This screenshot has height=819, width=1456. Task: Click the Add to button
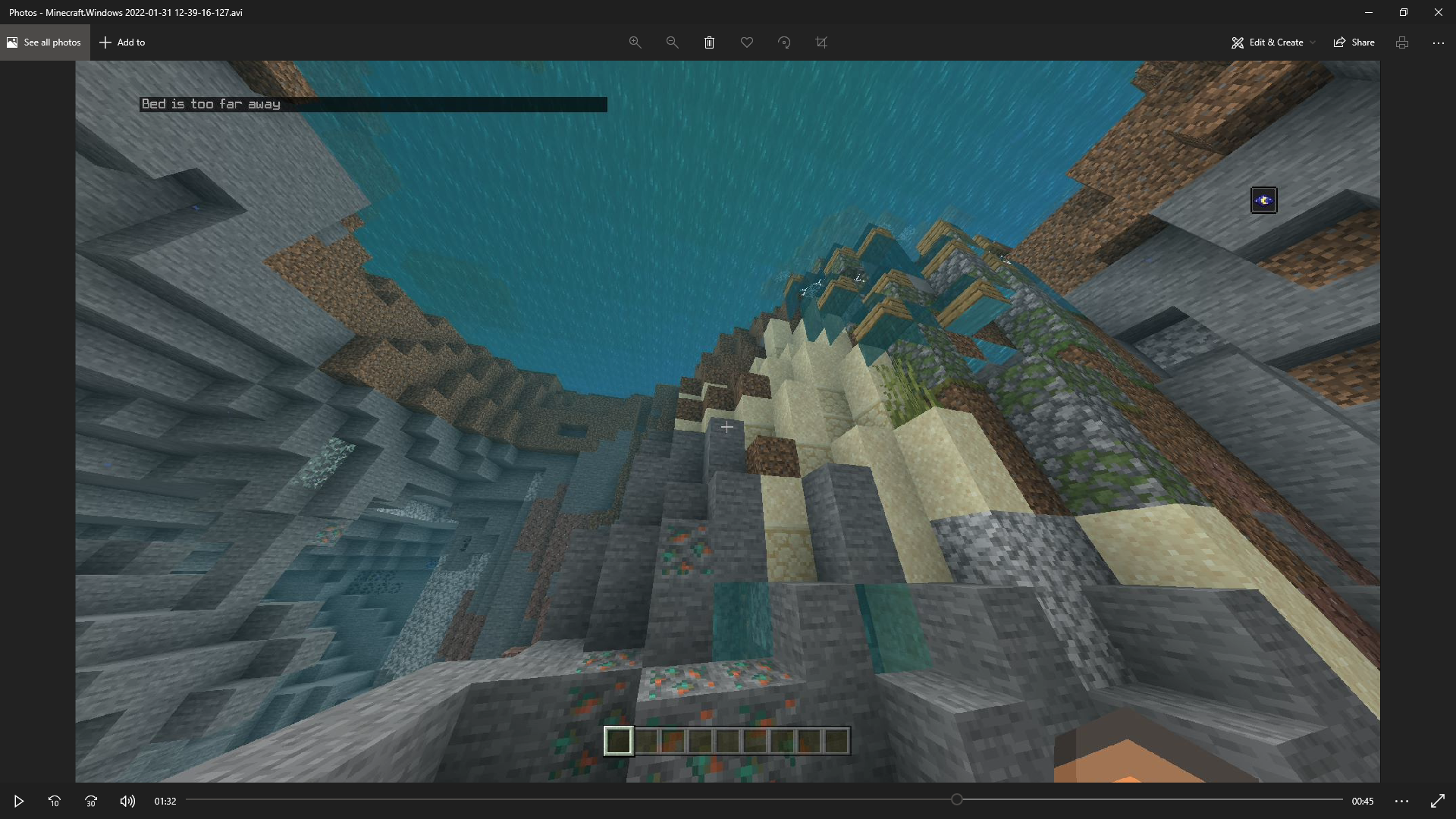pyautogui.click(x=122, y=42)
